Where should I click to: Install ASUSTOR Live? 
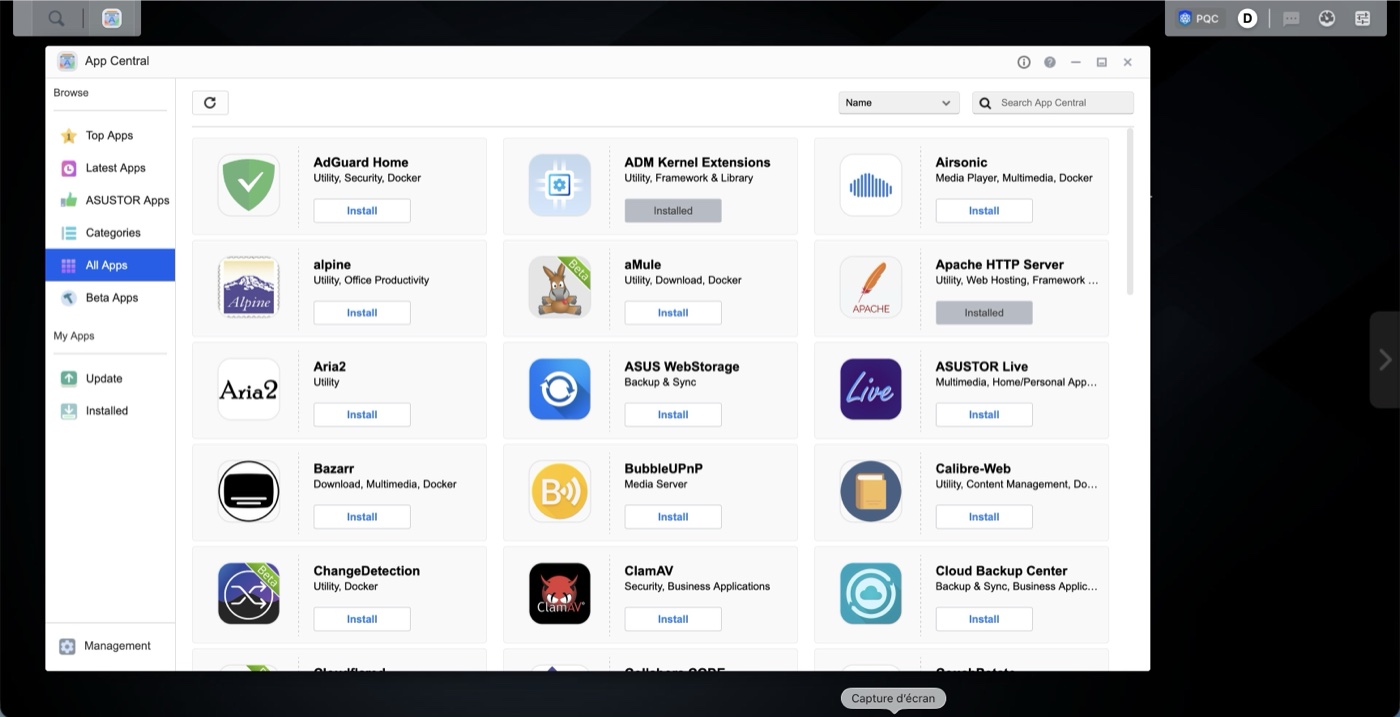tap(984, 415)
